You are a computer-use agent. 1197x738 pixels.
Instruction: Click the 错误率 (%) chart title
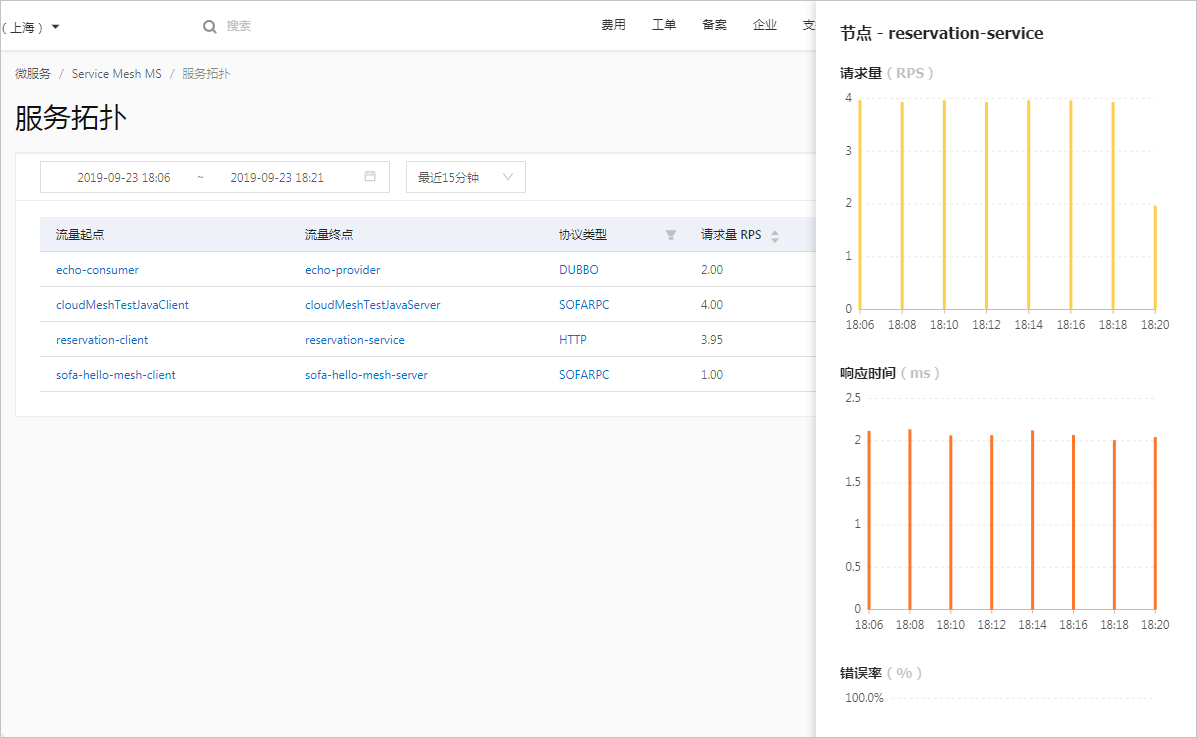point(881,674)
